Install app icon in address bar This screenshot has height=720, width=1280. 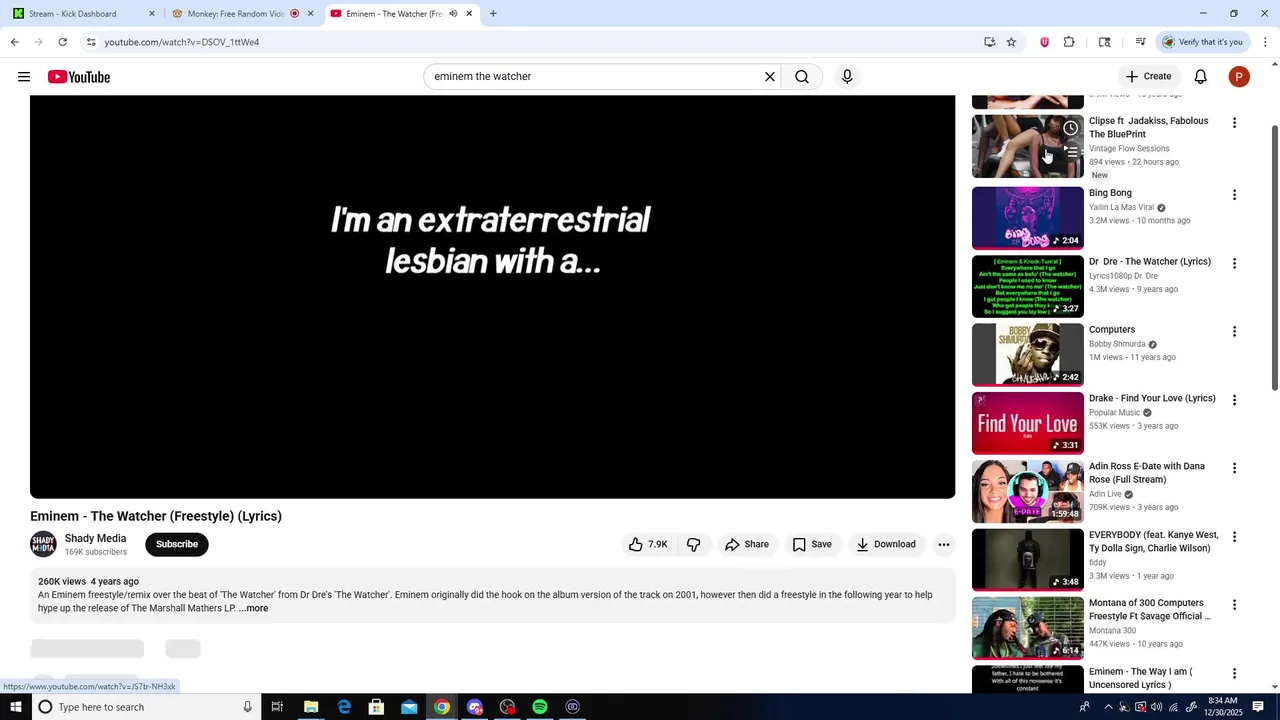point(989,42)
